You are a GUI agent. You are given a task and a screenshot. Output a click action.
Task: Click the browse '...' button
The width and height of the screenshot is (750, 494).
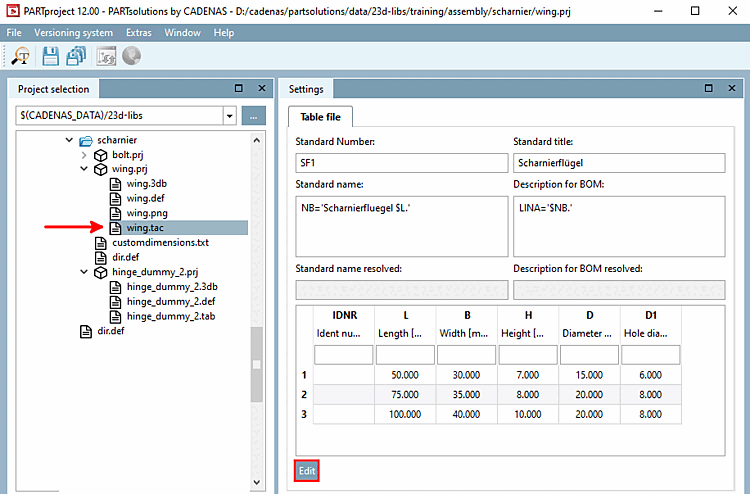pos(254,116)
